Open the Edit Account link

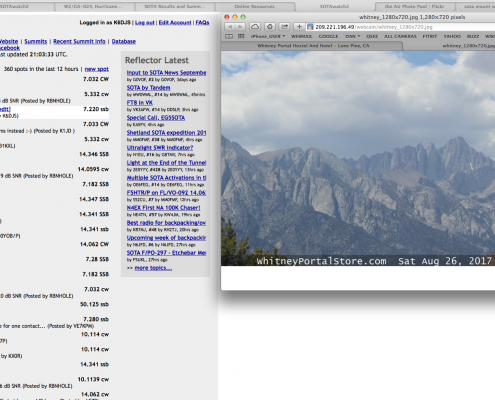pos(175,23)
